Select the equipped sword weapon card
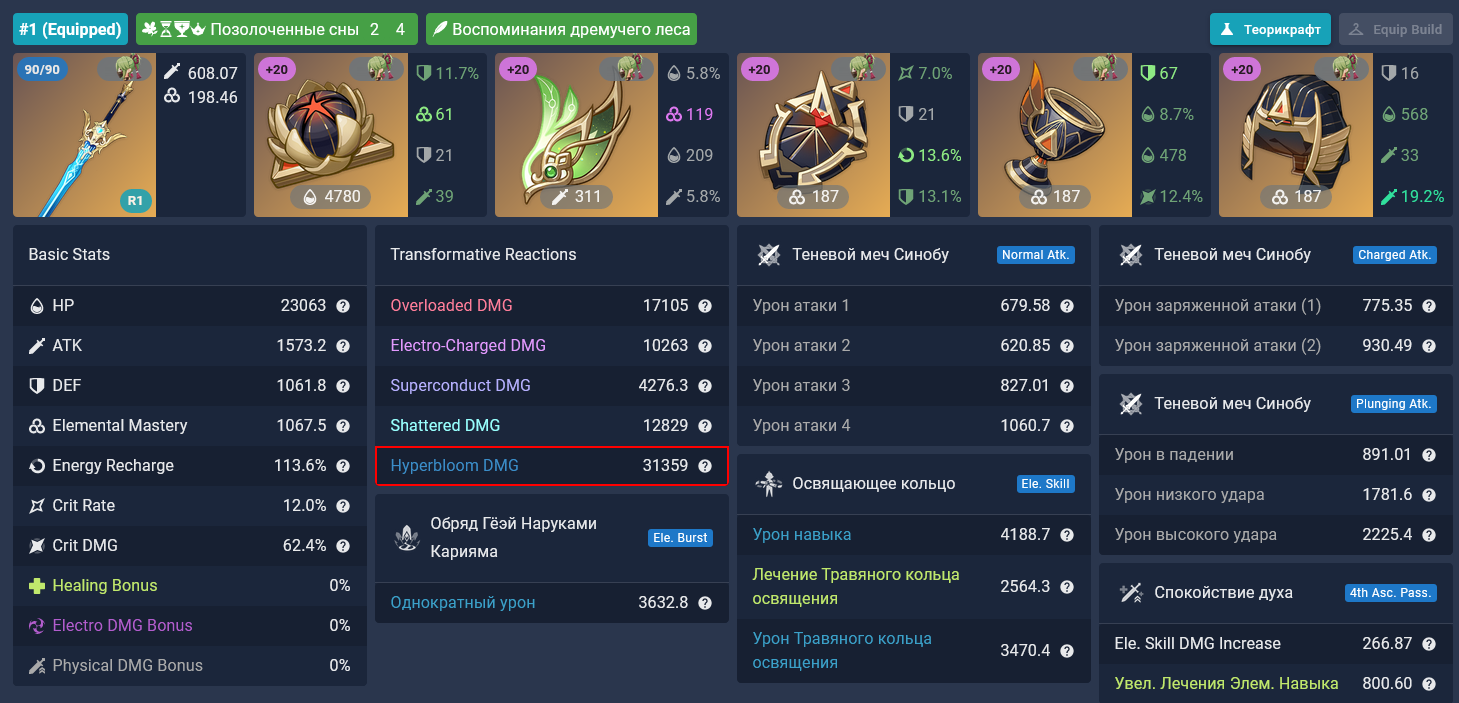 (129, 135)
